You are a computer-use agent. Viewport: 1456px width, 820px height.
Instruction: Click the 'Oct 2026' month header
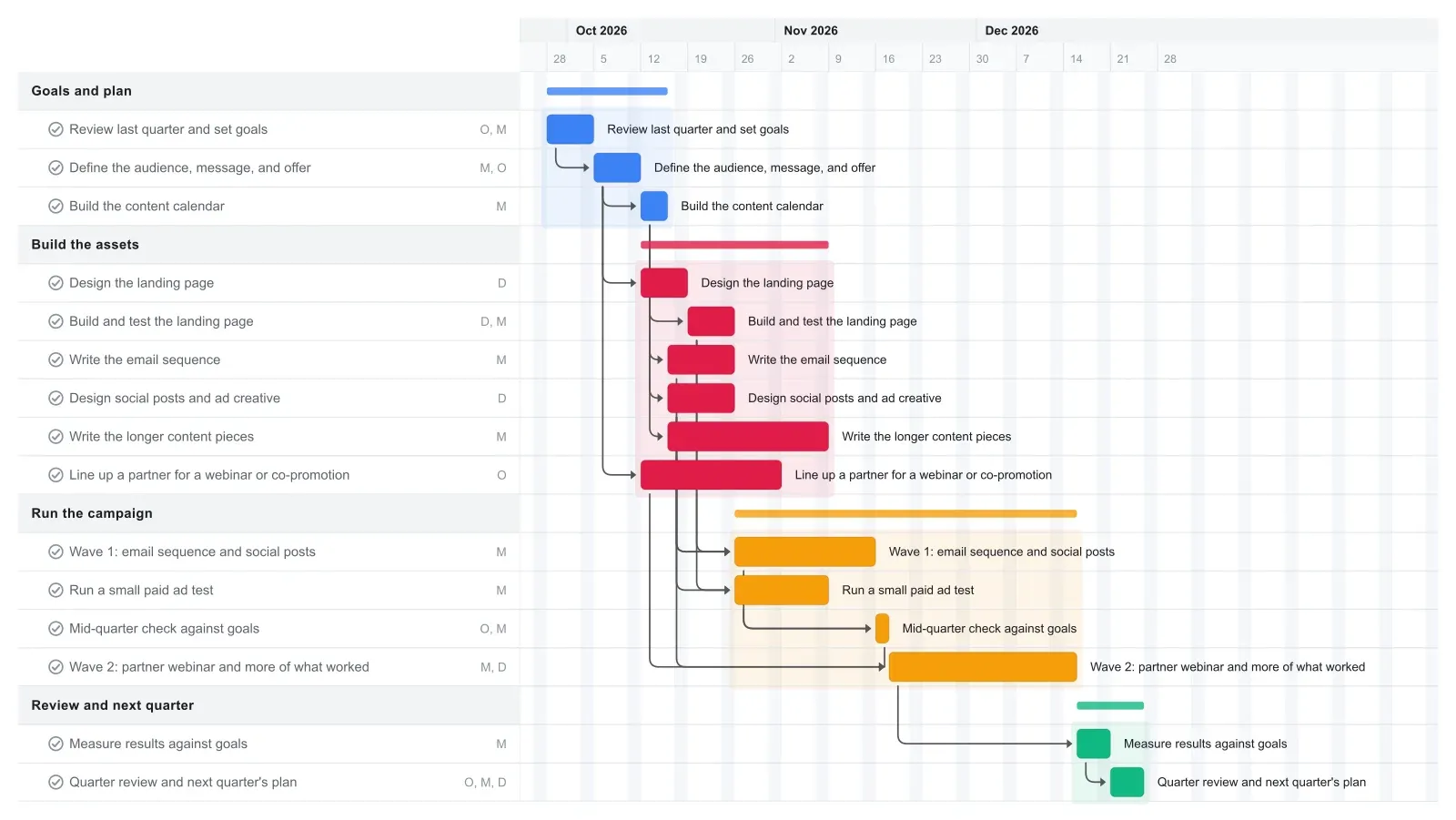pos(602,30)
